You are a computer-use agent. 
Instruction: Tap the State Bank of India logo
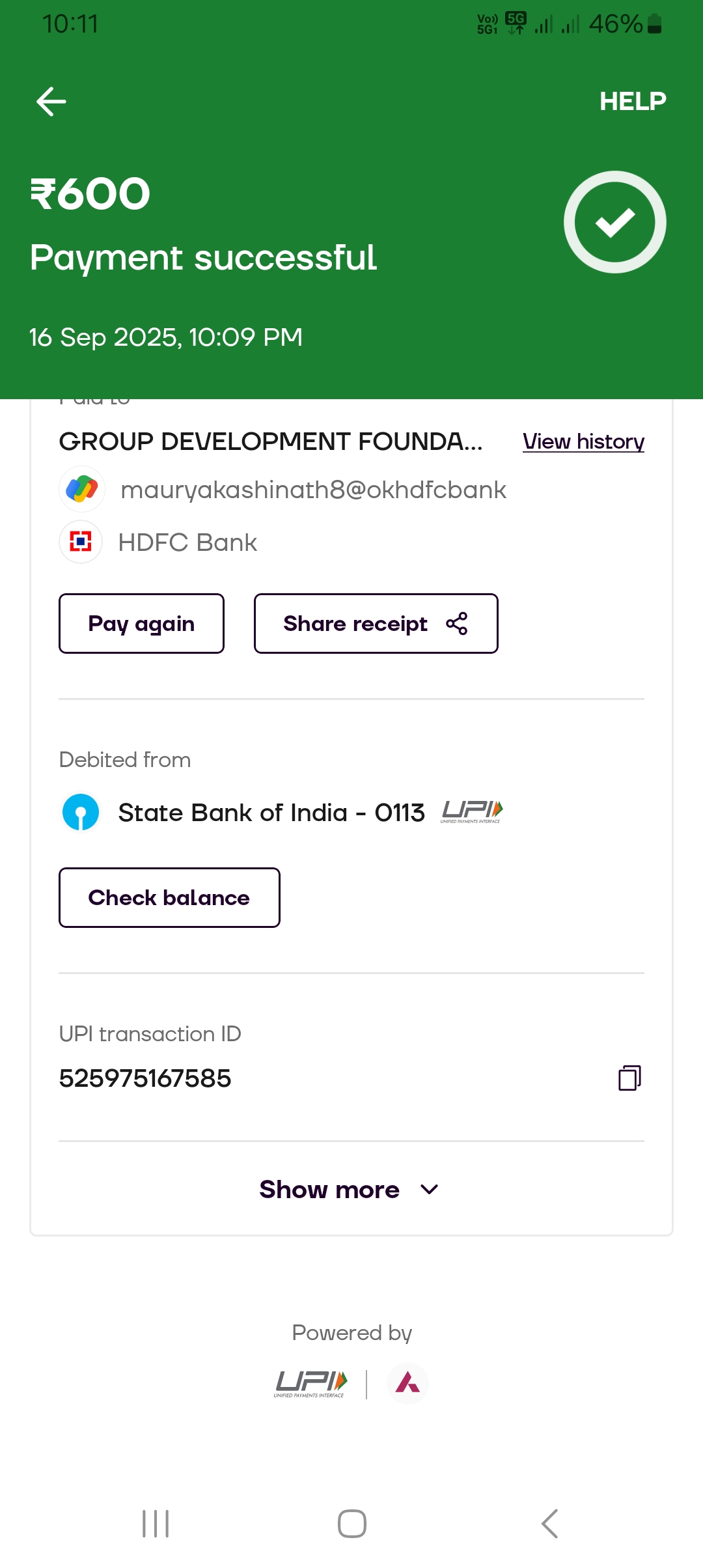tap(81, 813)
